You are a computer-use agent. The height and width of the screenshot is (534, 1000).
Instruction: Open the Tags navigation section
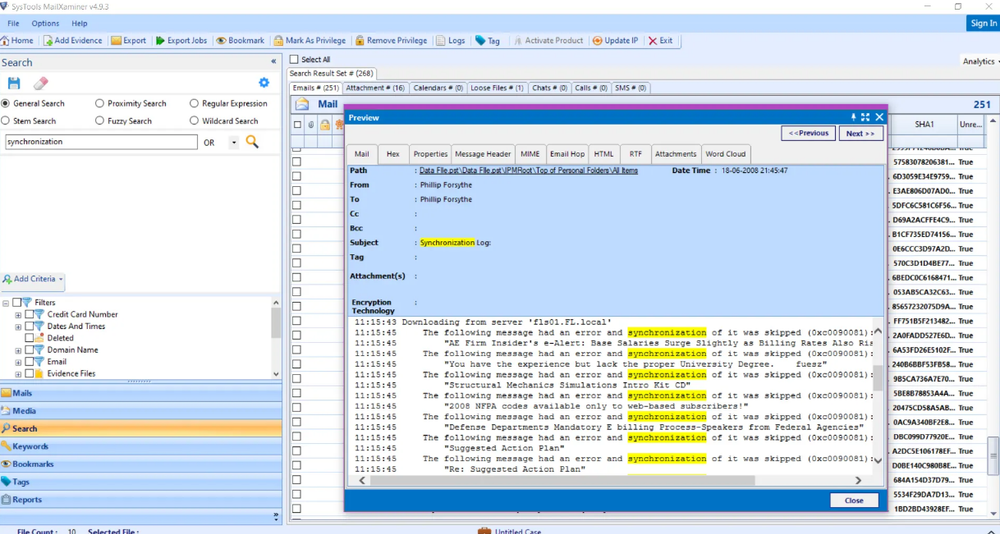click(x=141, y=482)
